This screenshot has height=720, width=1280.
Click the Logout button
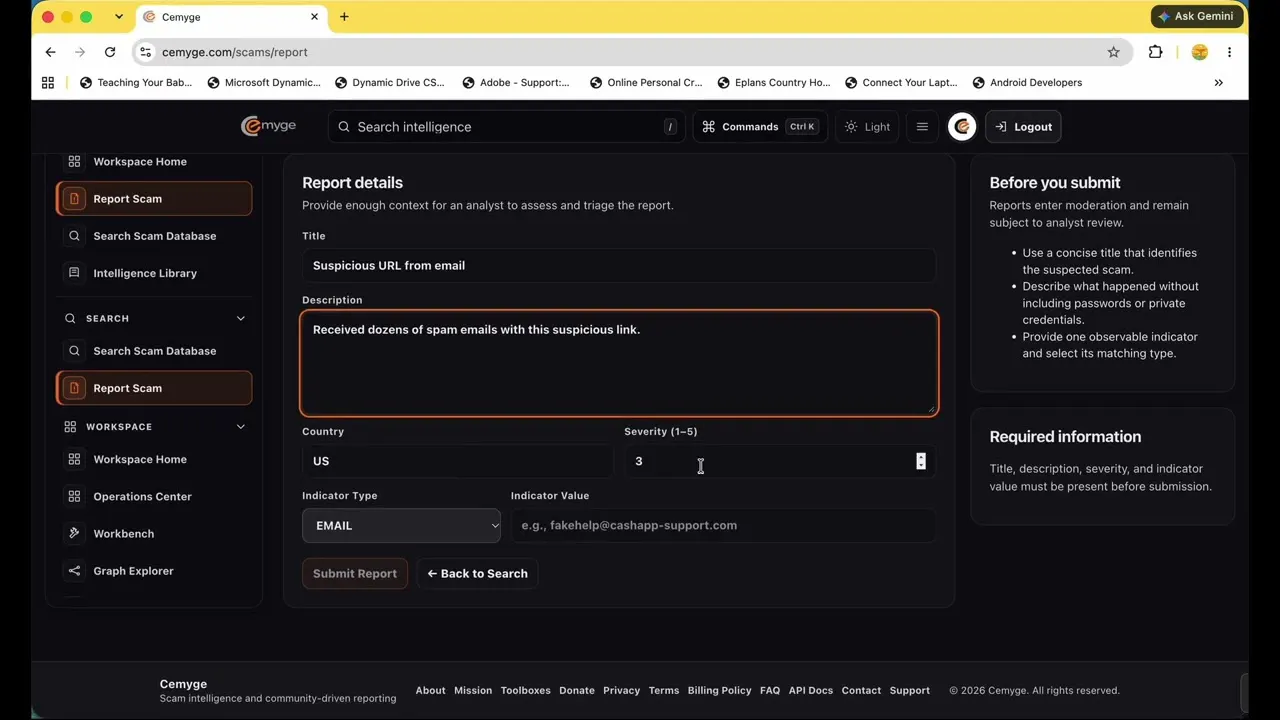[x=1023, y=127]
